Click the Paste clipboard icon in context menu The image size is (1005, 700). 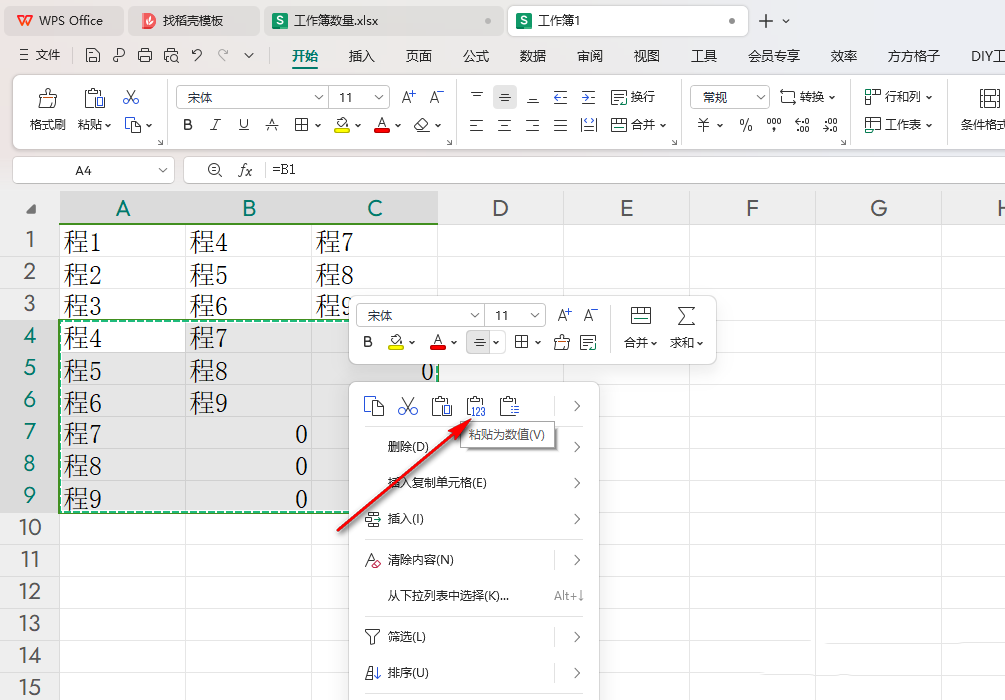click(442, 406)
